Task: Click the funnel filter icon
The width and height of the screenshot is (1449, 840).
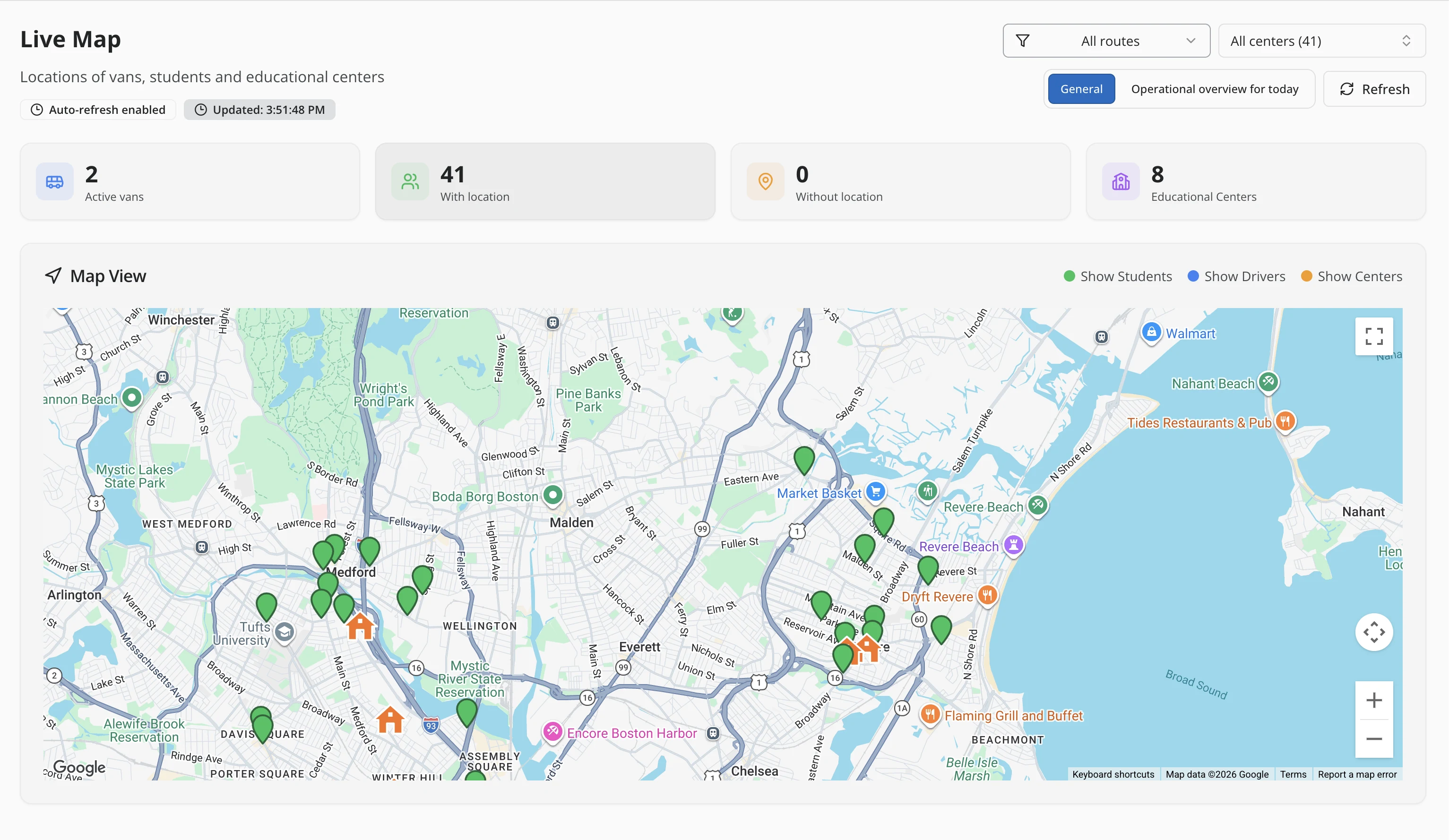Action: click(x=1022, y=41)
